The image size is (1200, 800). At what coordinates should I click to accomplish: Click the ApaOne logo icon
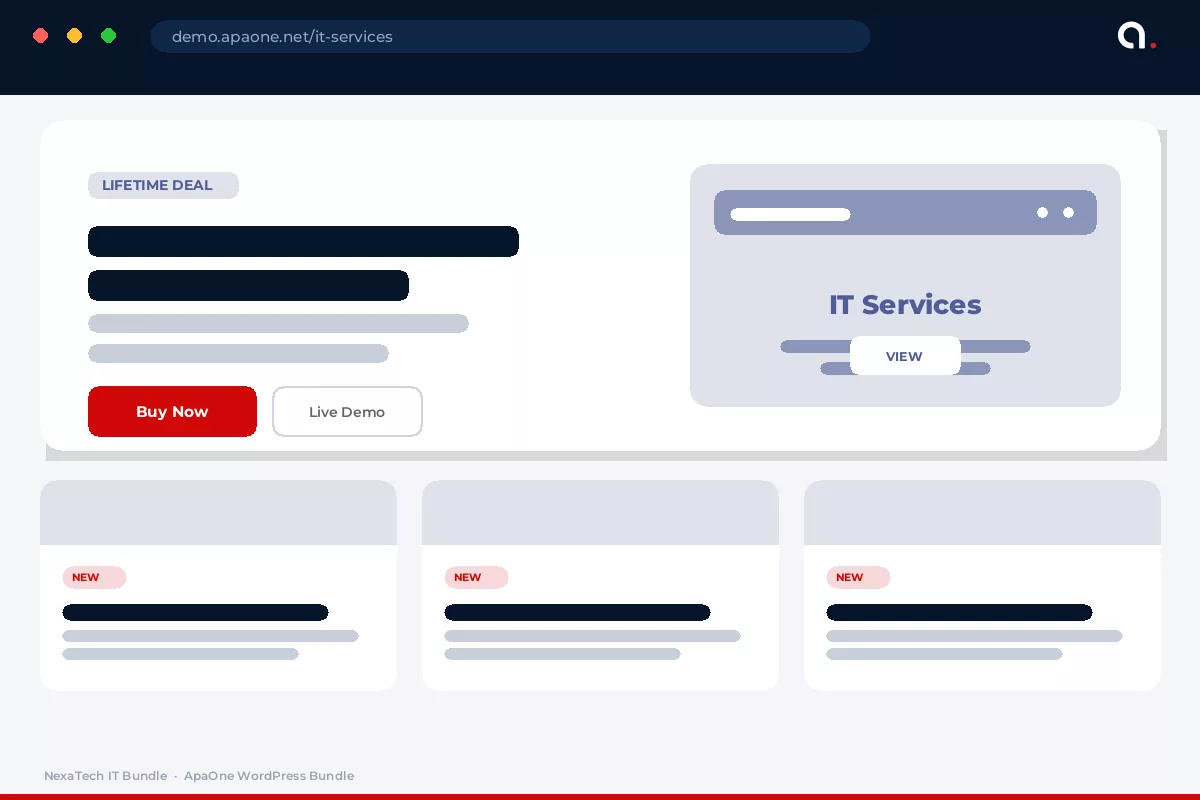1137,36
